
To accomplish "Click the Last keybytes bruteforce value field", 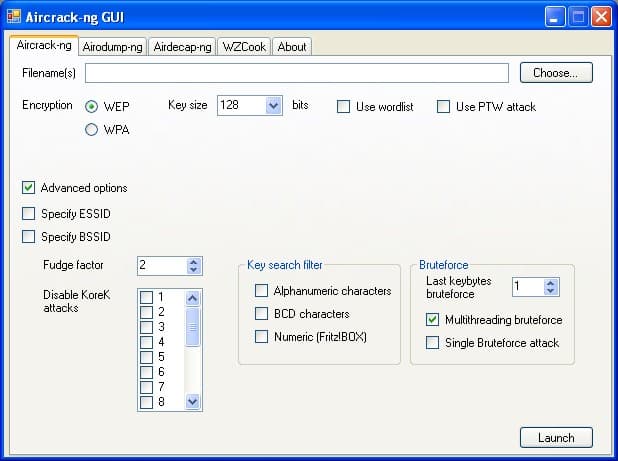I will pyautogui.click(x=528, y=287).
